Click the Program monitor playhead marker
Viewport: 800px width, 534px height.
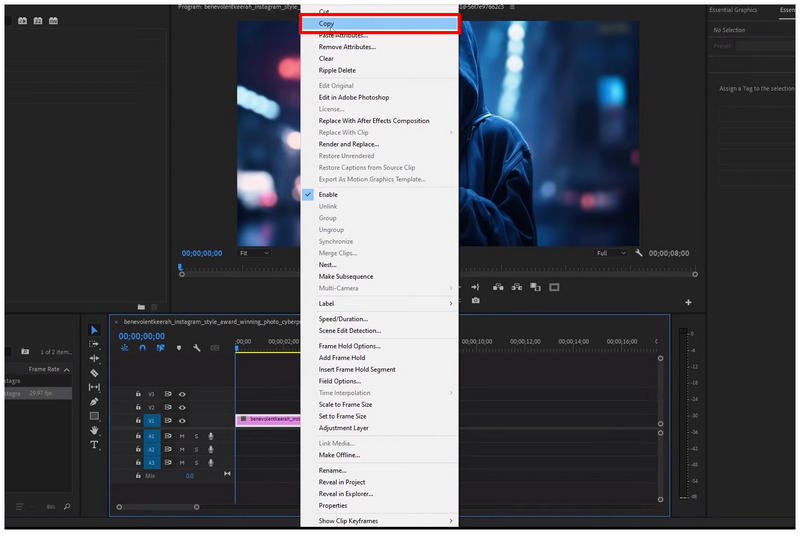click(x=180, y=267)
